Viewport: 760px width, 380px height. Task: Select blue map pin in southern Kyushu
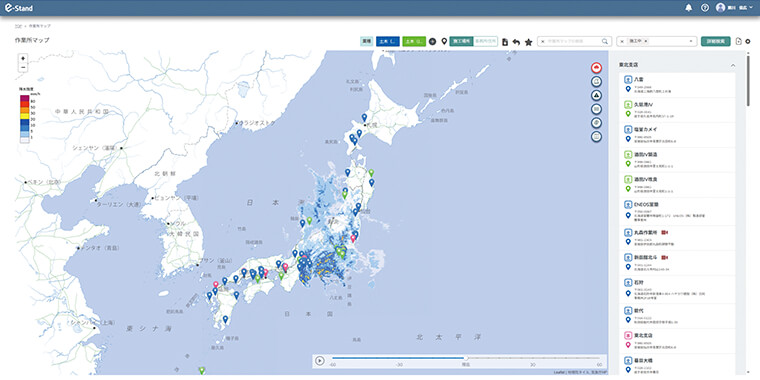[x=225, y=319]
